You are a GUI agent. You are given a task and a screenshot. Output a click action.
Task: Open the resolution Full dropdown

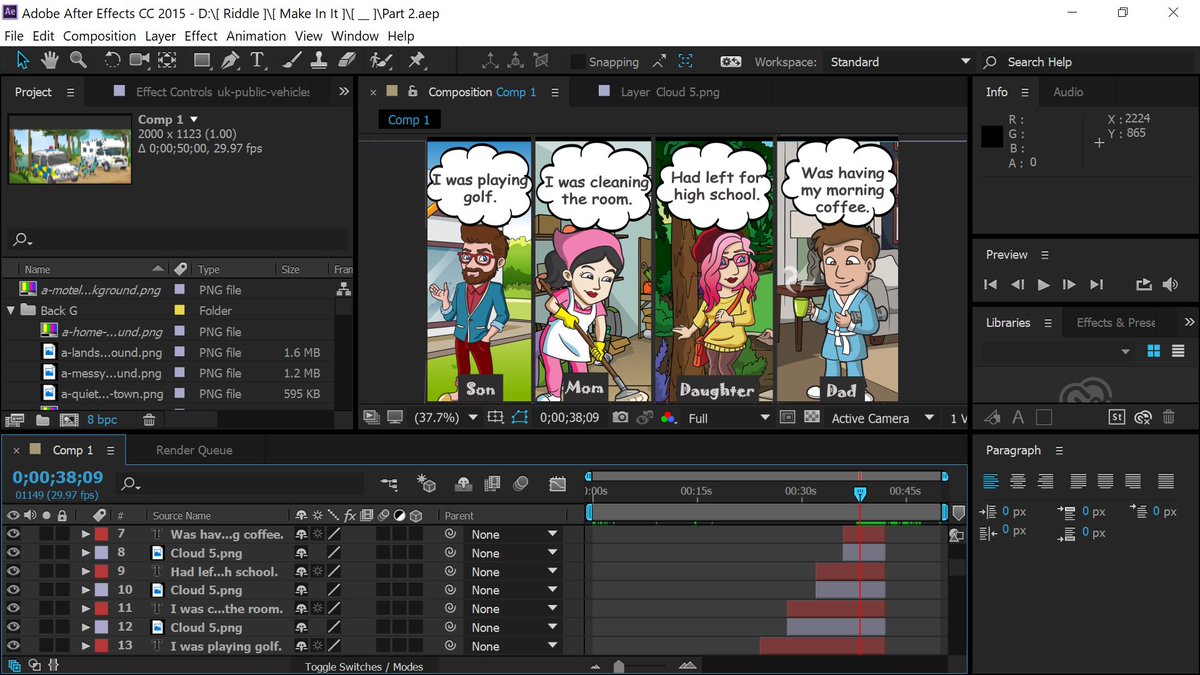tap(729, 418)
